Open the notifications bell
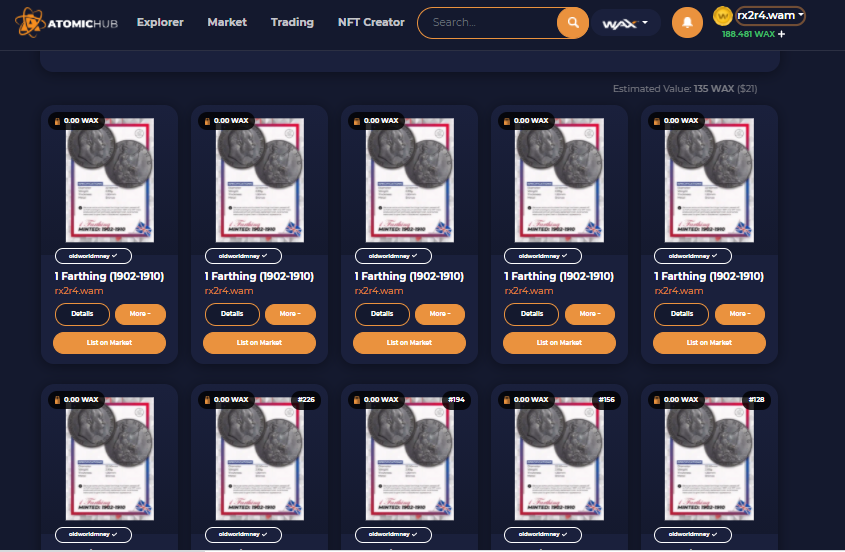 pos(687,23)
